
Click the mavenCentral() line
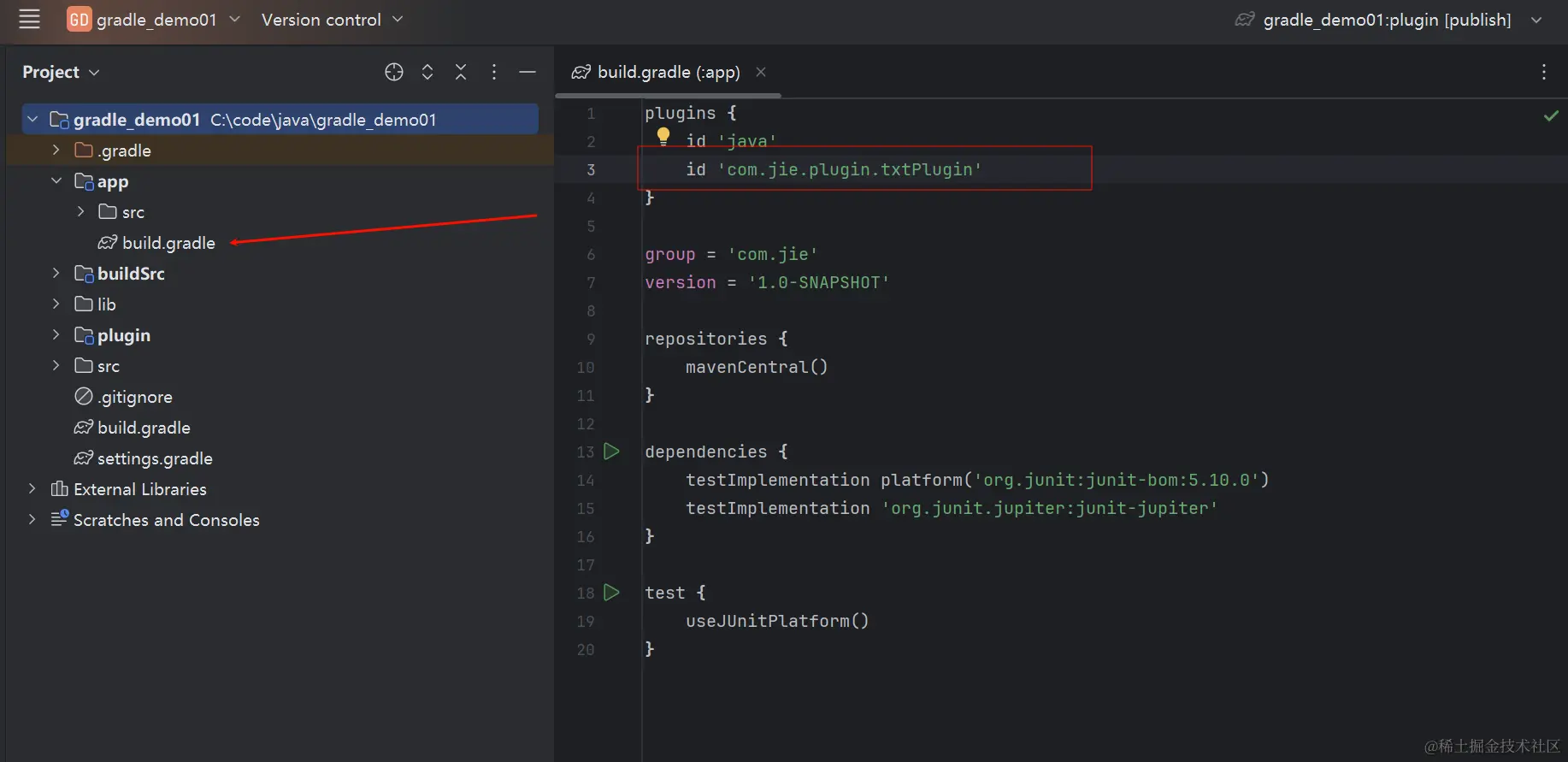point(757,367)
